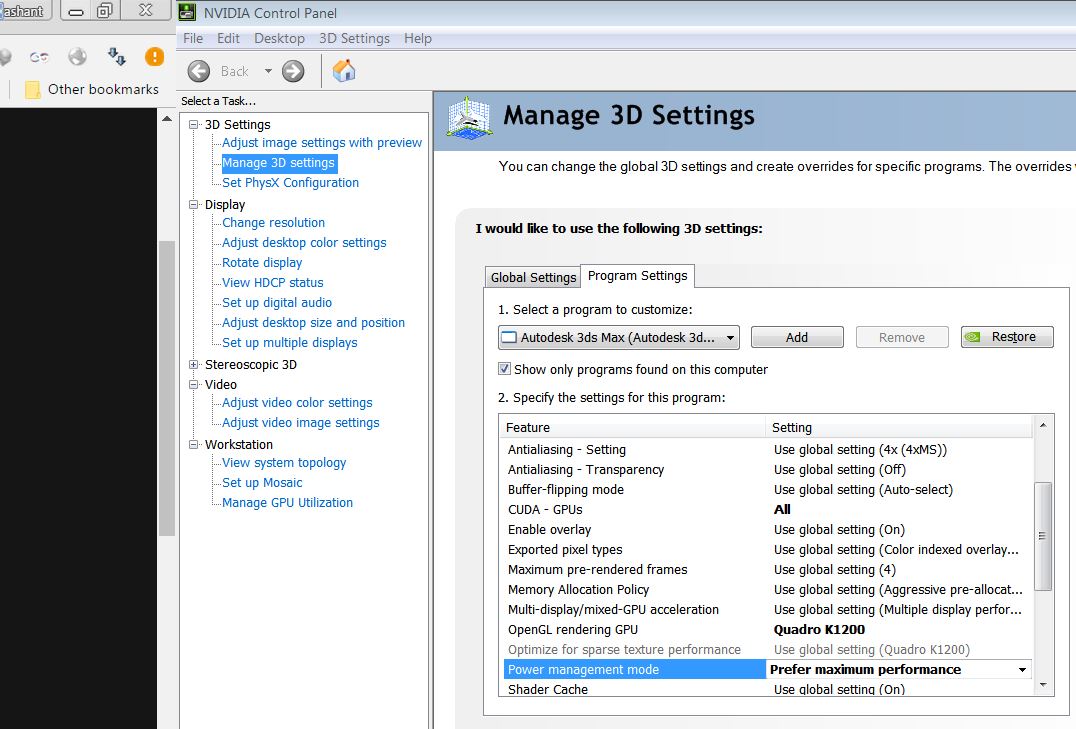The height and width of the screenshot is (729, 1076).
Task: Click the Remove button
Action: pos(902,337)
